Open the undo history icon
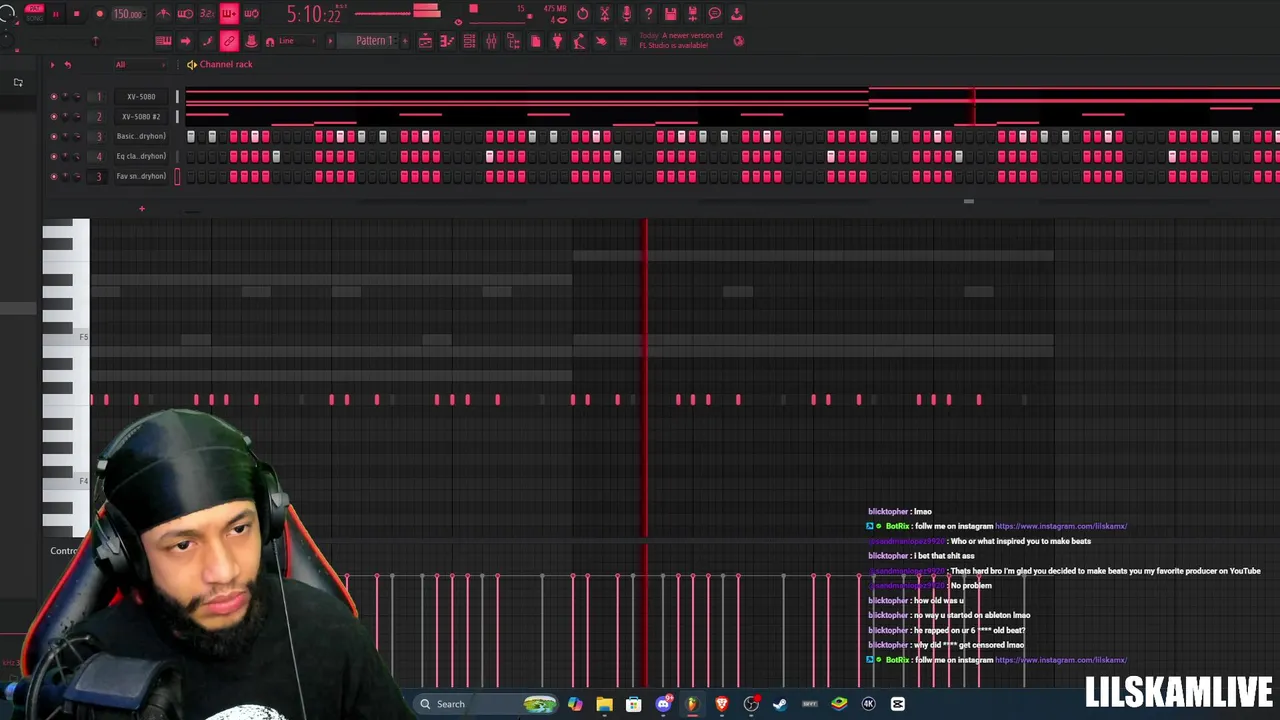Screen dimensions: 1280x720 click(583, 14)
